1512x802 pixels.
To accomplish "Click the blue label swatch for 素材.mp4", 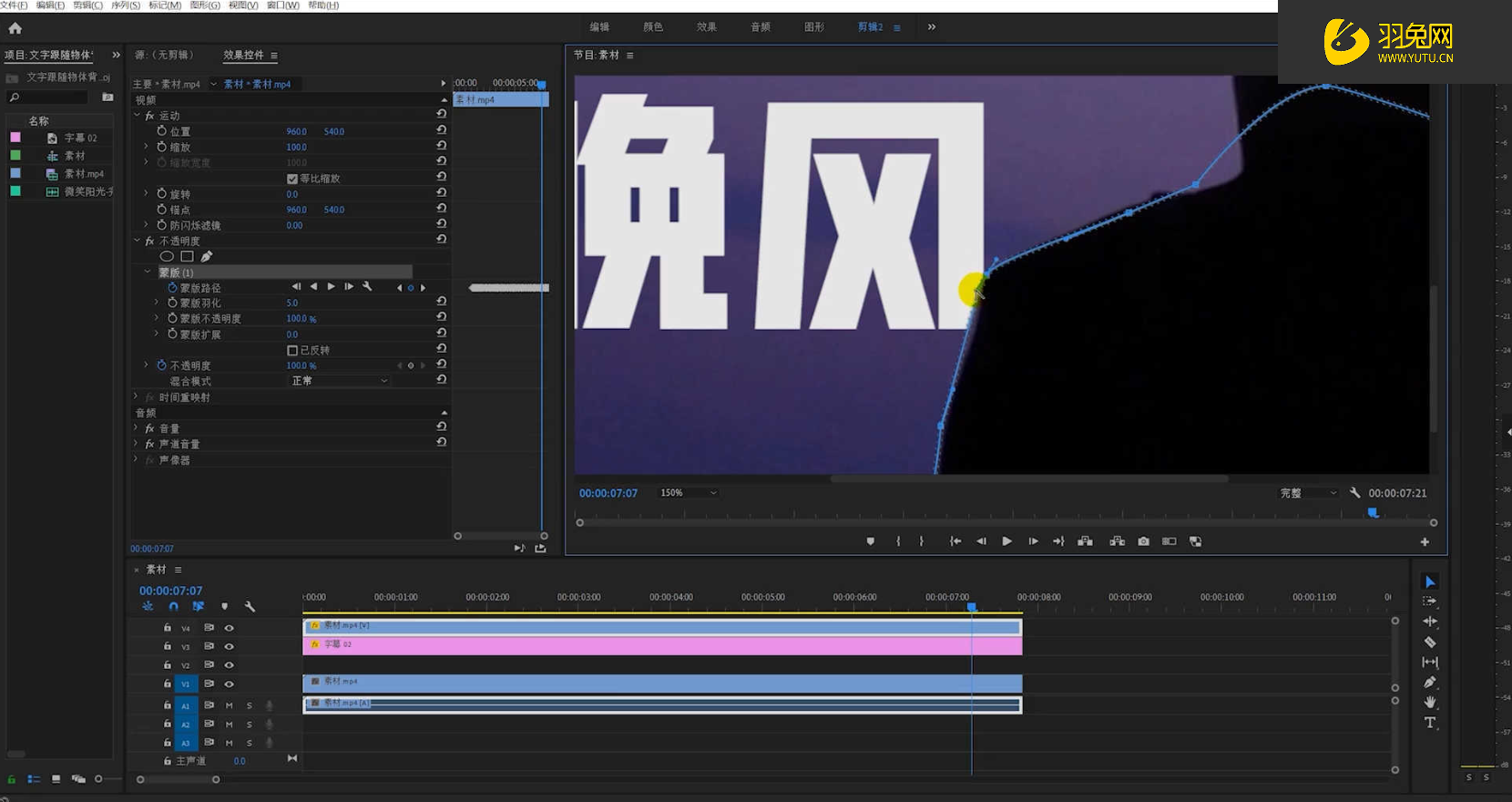I will (x=15, y=173).
